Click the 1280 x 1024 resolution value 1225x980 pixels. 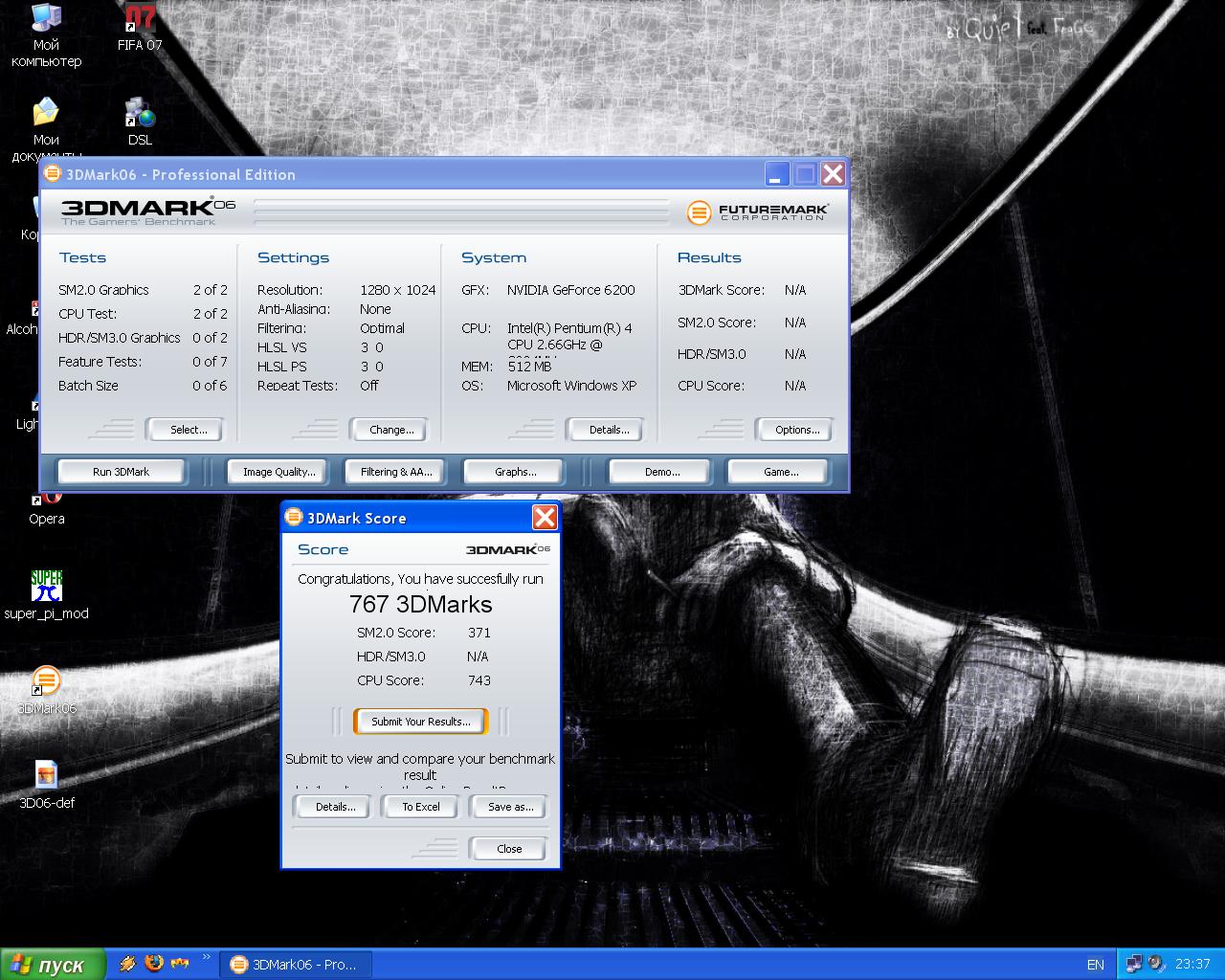coord(397,290)
